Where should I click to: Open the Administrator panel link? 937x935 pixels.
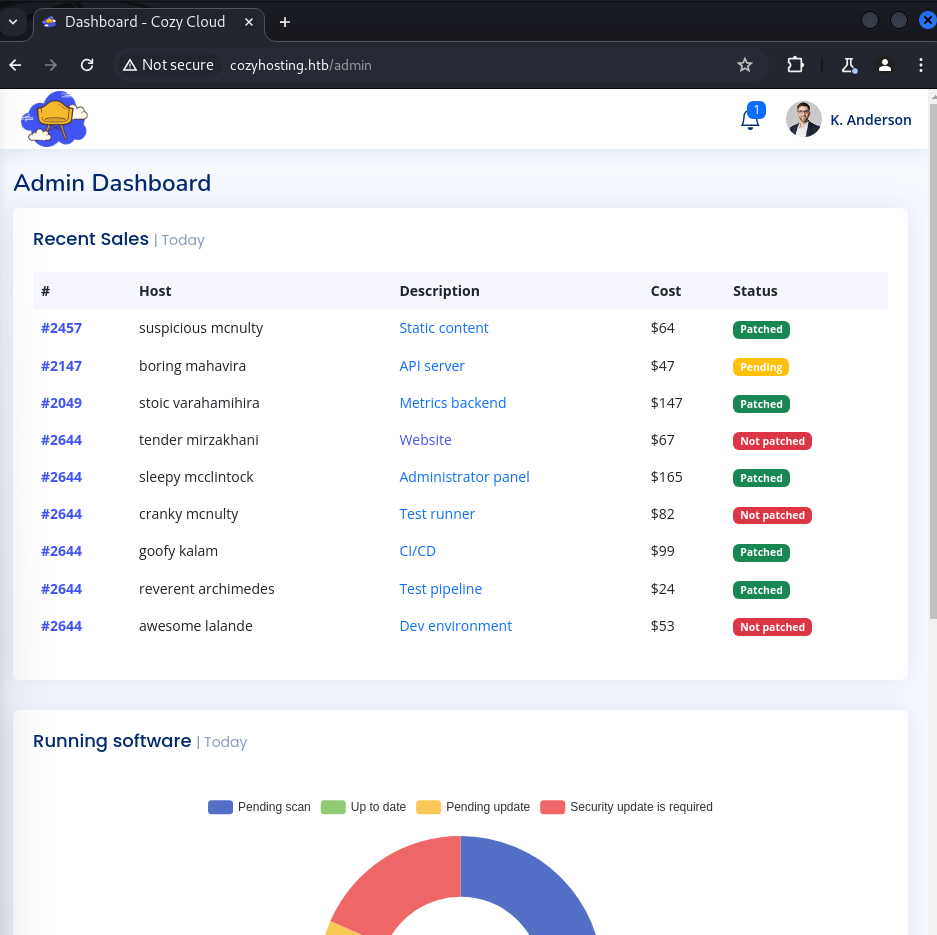(x=464, y=477)
